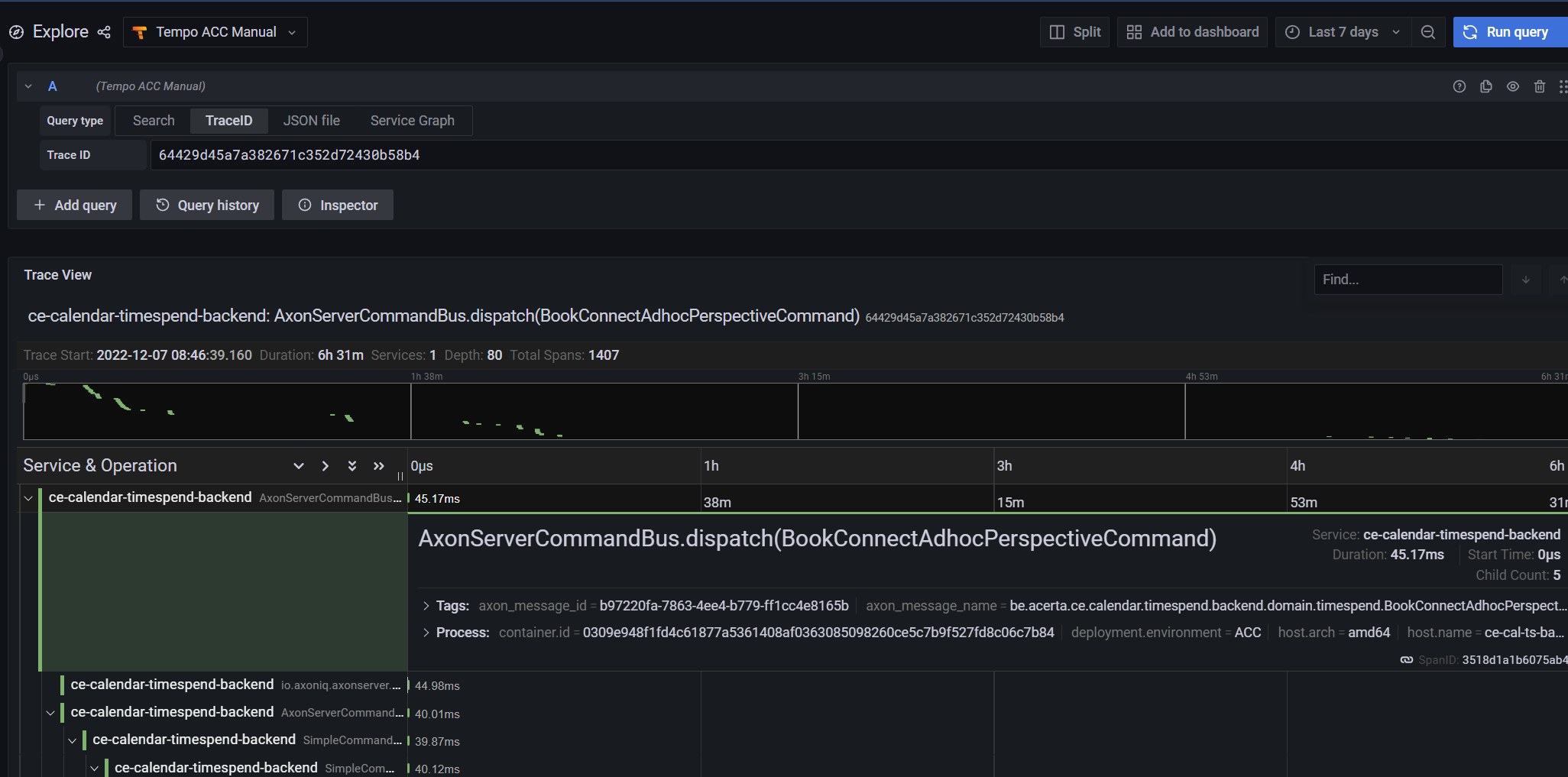Click the Find search field in Trace View

click(1407, 280)
